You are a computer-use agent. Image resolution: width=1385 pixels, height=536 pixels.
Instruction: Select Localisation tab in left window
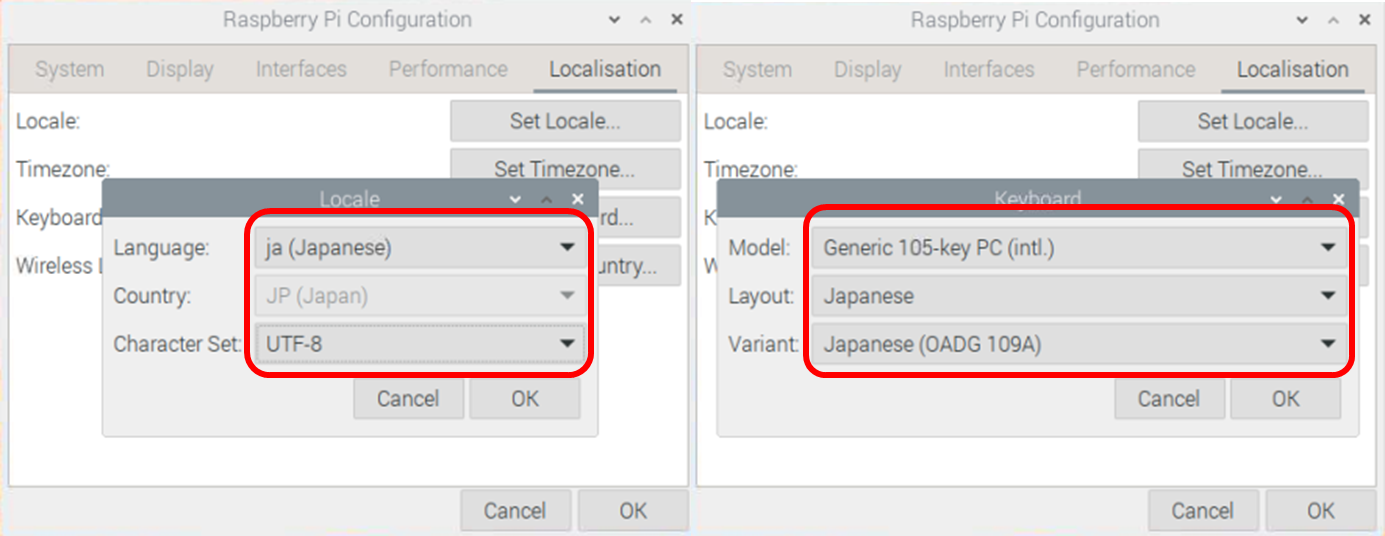[x=605, y=69]
